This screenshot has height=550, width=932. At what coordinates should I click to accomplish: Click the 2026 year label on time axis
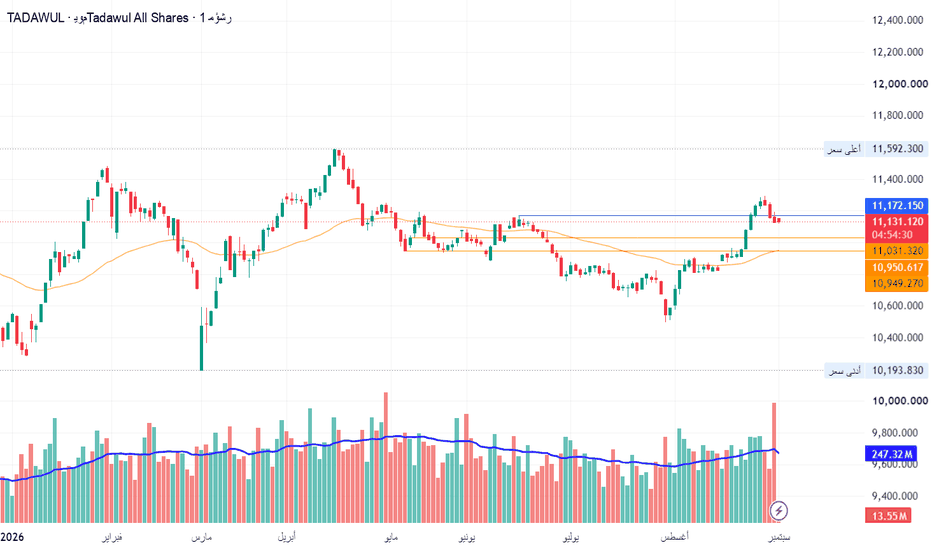[12, 538]
